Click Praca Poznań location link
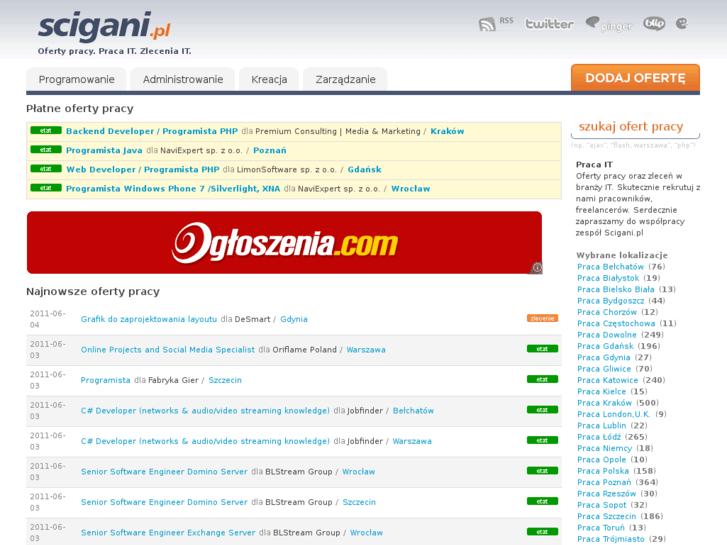Screen dimensions: 727x545 (604, 483)
